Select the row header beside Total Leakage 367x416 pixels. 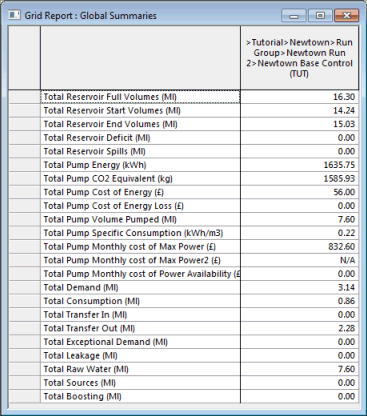coord(24,356)
